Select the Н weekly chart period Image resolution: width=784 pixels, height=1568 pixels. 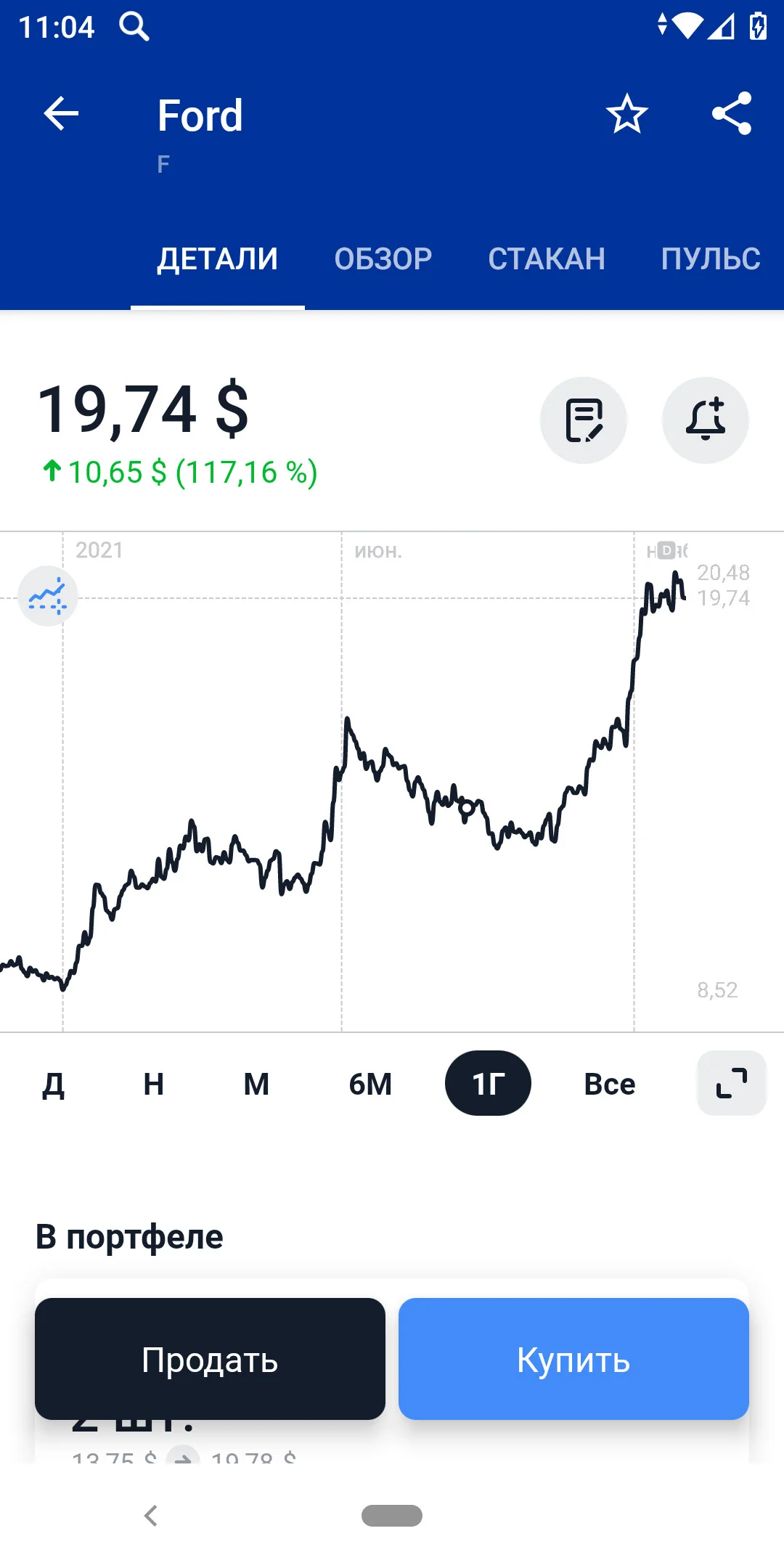coord(154,1084)
